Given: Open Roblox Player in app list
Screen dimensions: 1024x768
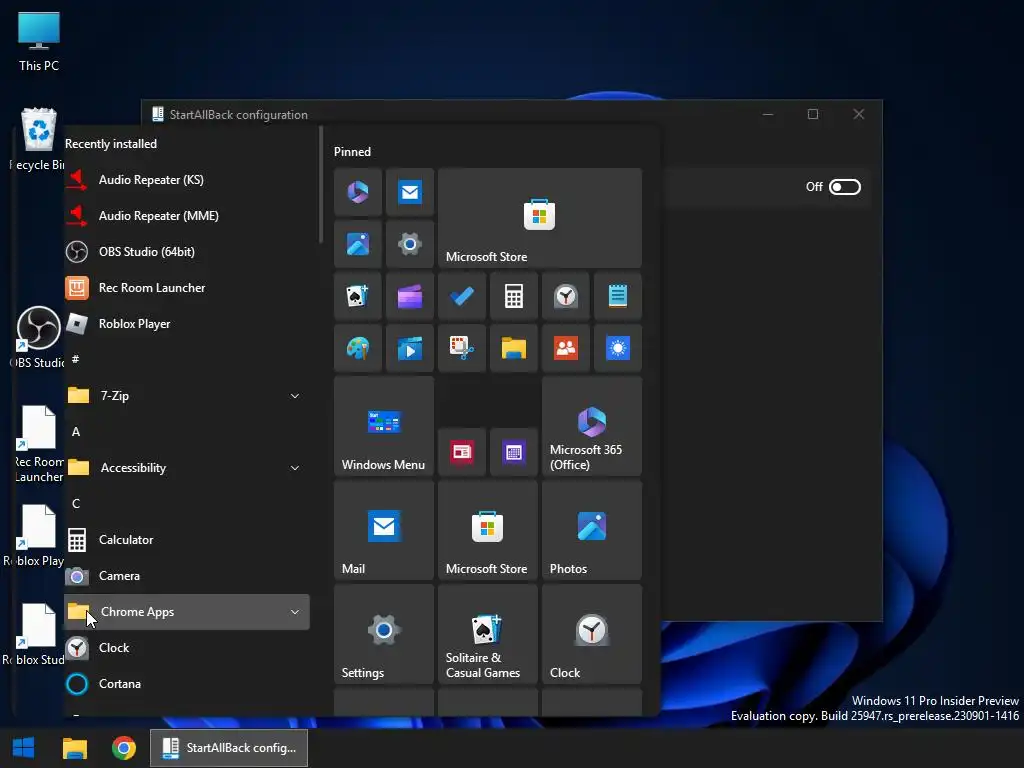Looking at the screenshot, I should tap(186, 324).
